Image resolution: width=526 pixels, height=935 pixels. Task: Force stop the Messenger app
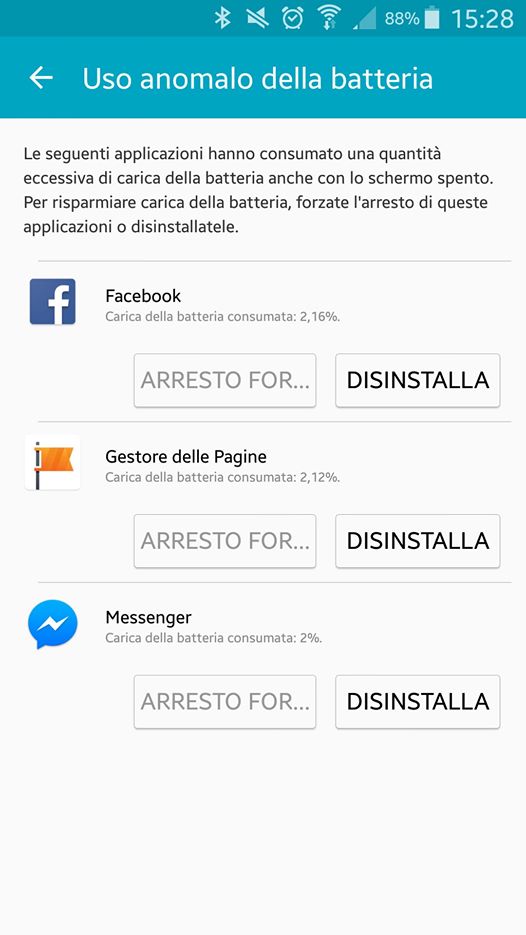coord(225,702)
